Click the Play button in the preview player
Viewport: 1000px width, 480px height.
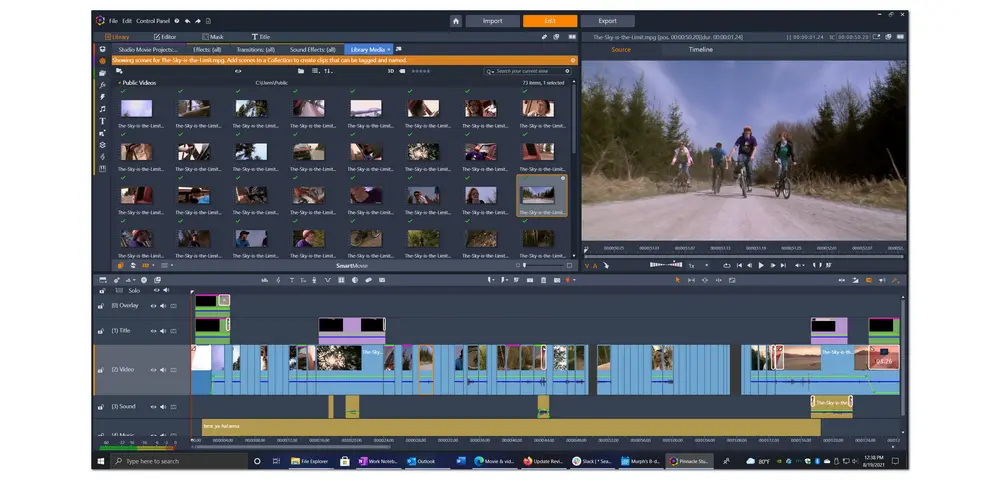tap(761, 265)
